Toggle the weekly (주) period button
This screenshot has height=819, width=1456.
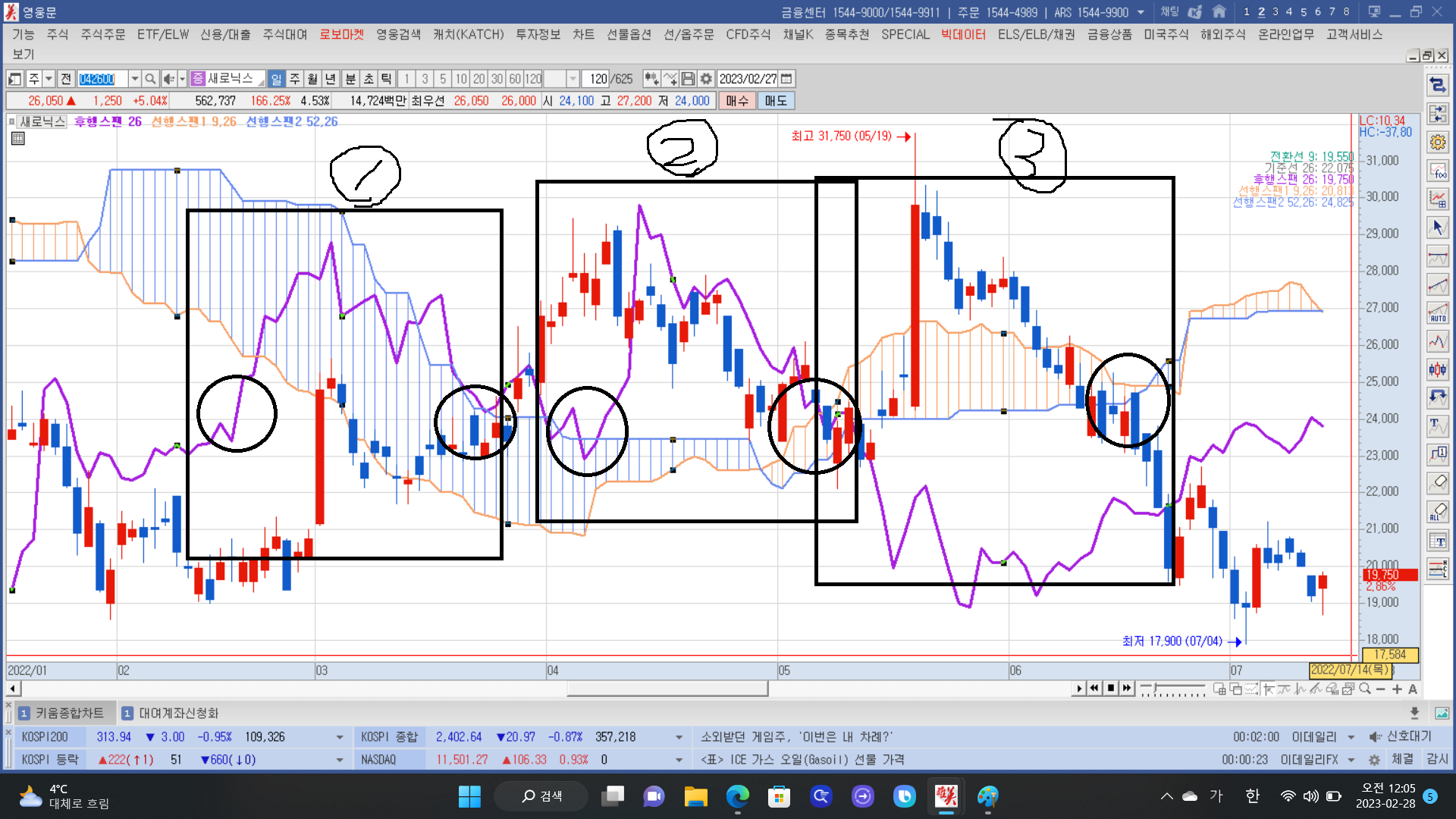(295, 79)
